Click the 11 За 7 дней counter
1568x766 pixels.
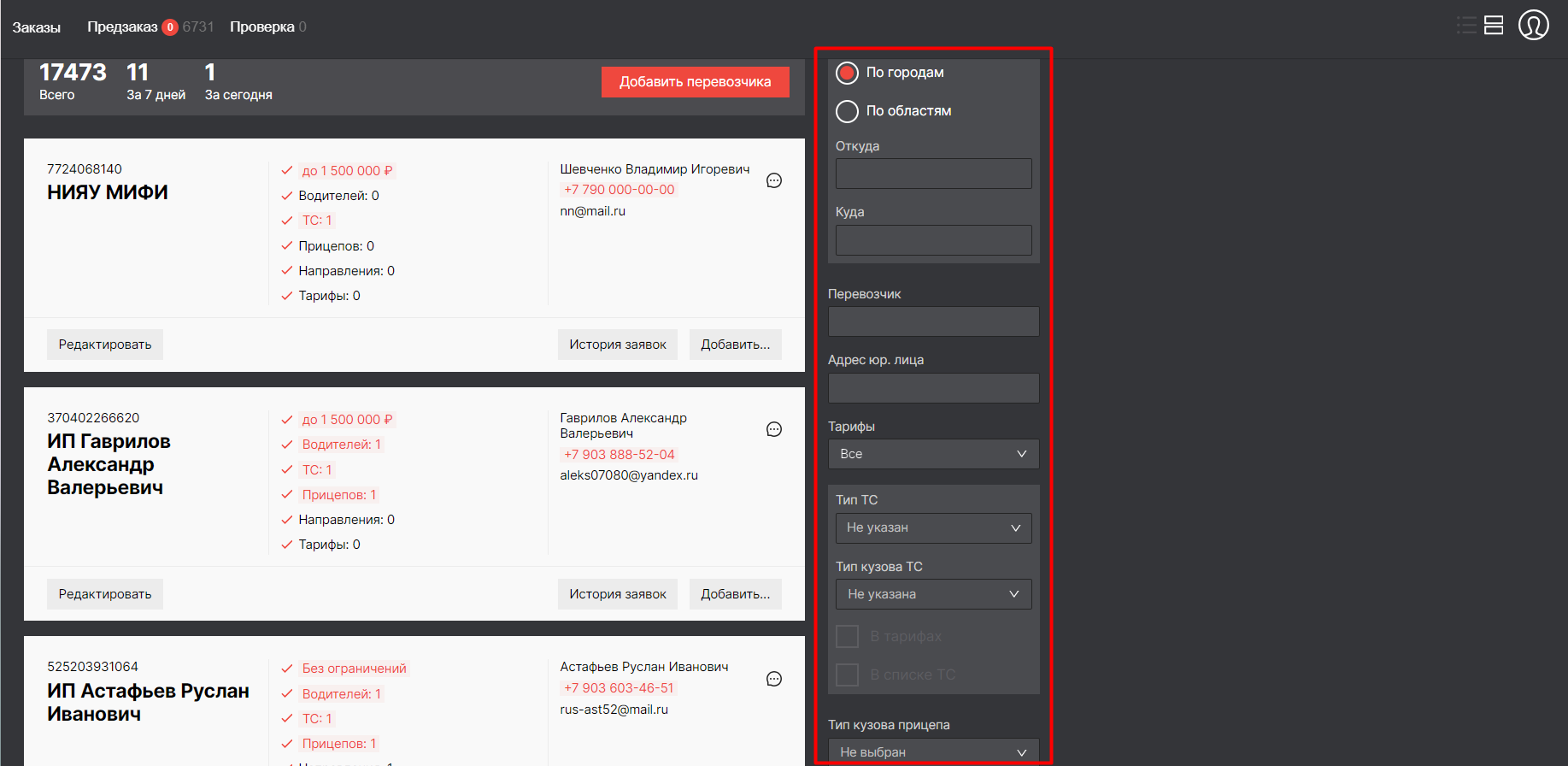click(x=156, y=81)
